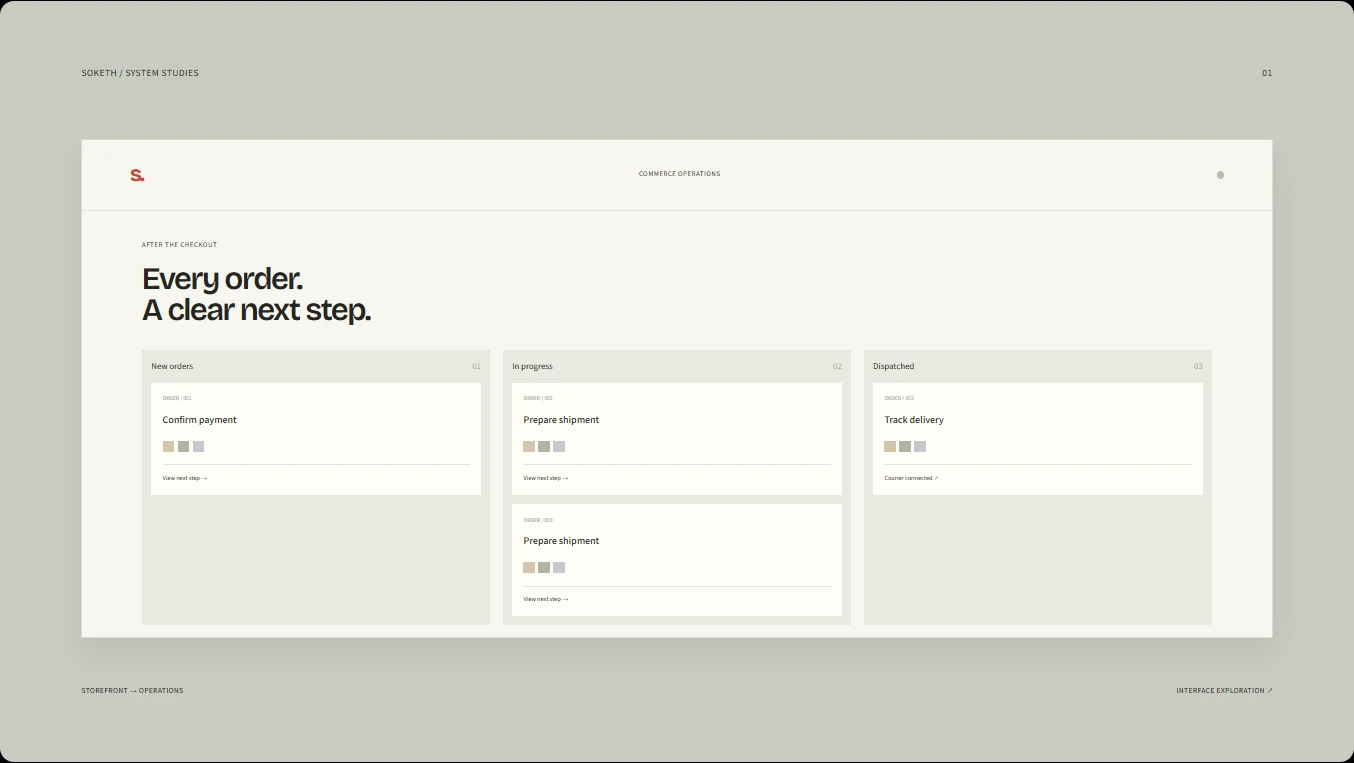
Task: Choose the tan swatch on Track delivery card
Action: tap(890, 447)
